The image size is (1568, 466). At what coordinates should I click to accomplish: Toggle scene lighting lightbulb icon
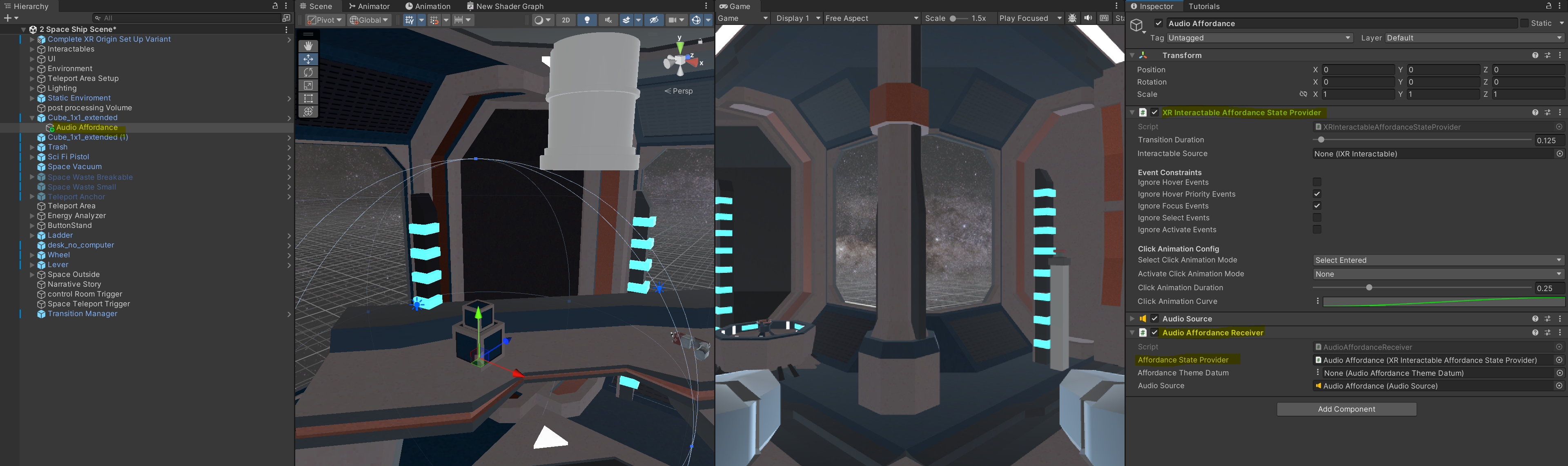click(x=587, y=20)
